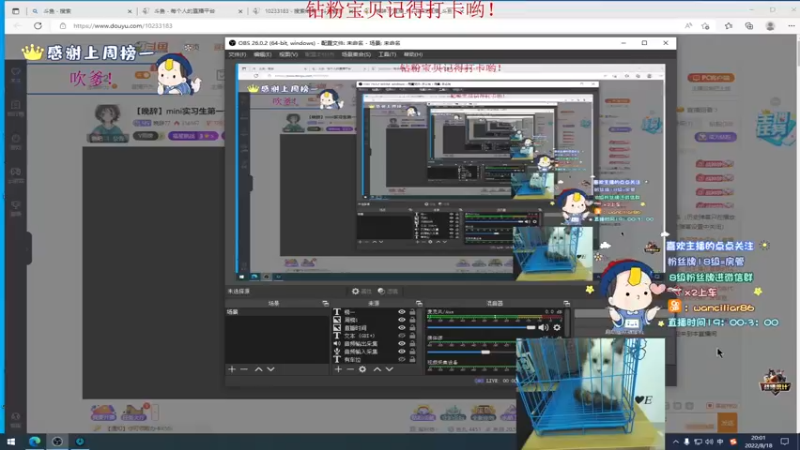Toggle visibility of 音频输入采集 source
Image resolution: width=800 pixels, height=450 pixels.
[402, 352]
